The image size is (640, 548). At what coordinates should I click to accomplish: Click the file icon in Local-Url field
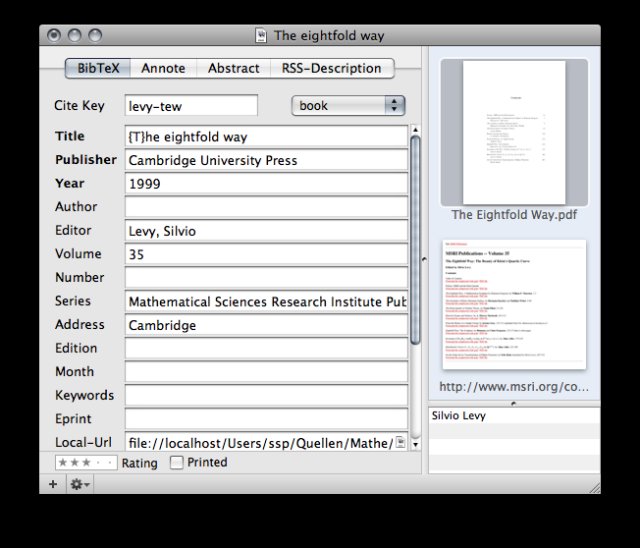400,442
